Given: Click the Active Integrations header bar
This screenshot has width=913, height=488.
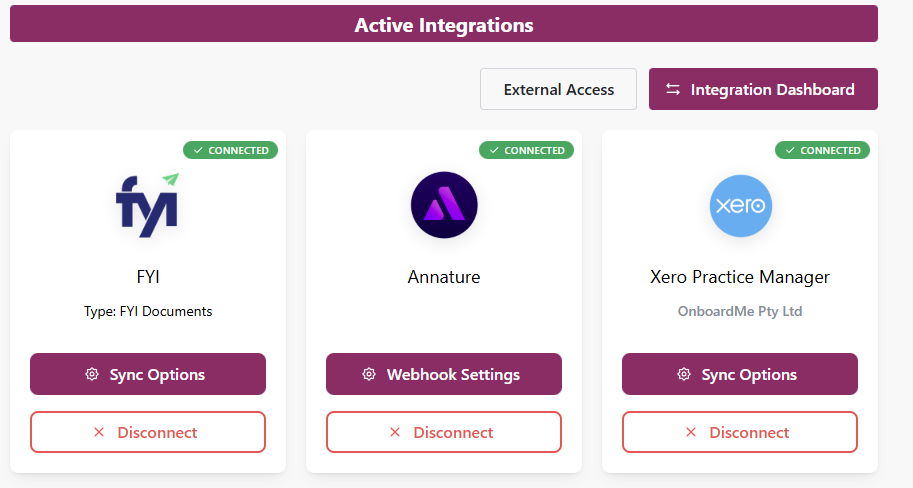Looking at the screenshot, I should point(444,24).
